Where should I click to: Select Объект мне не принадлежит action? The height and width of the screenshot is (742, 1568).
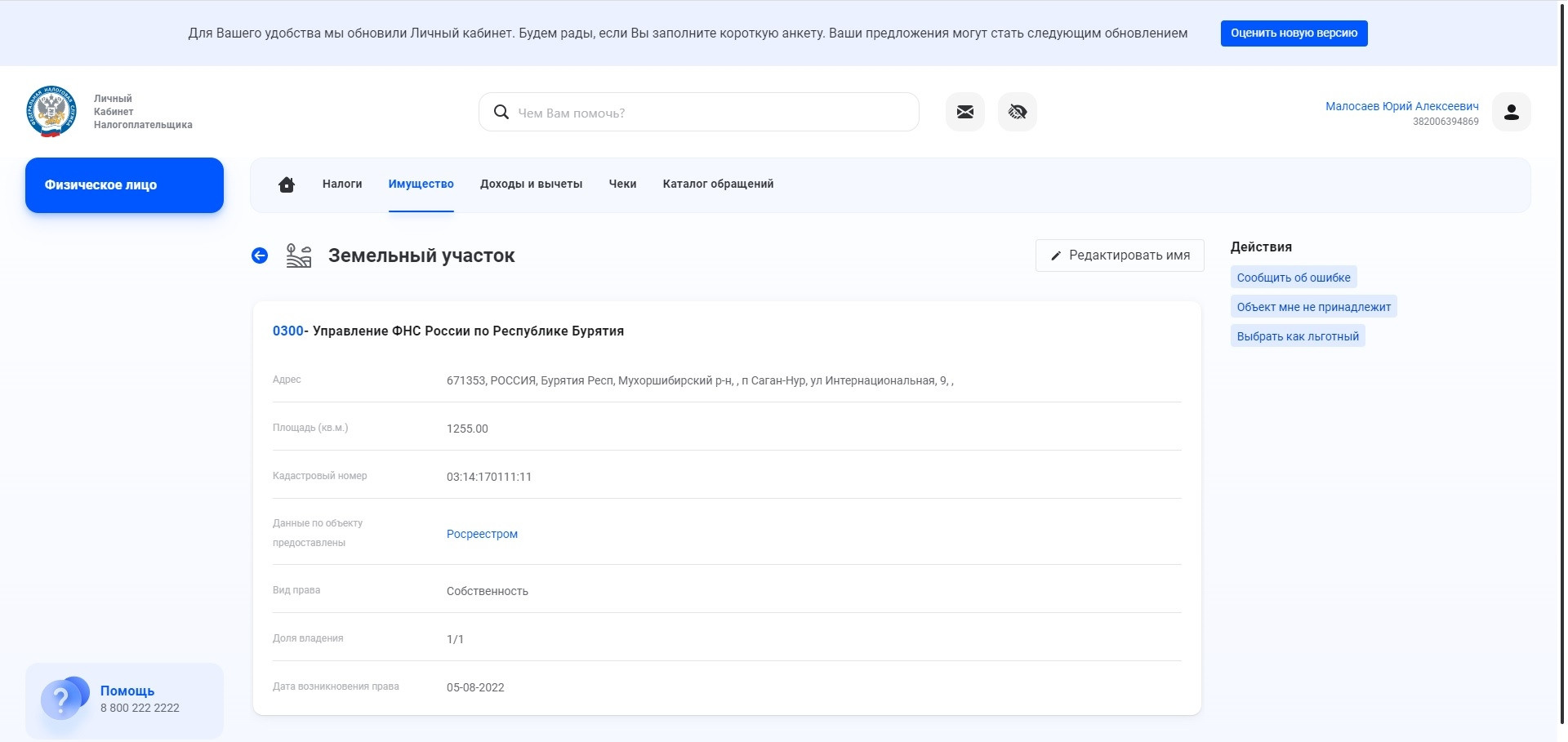pyautogui.click(x=1313, y=307)
